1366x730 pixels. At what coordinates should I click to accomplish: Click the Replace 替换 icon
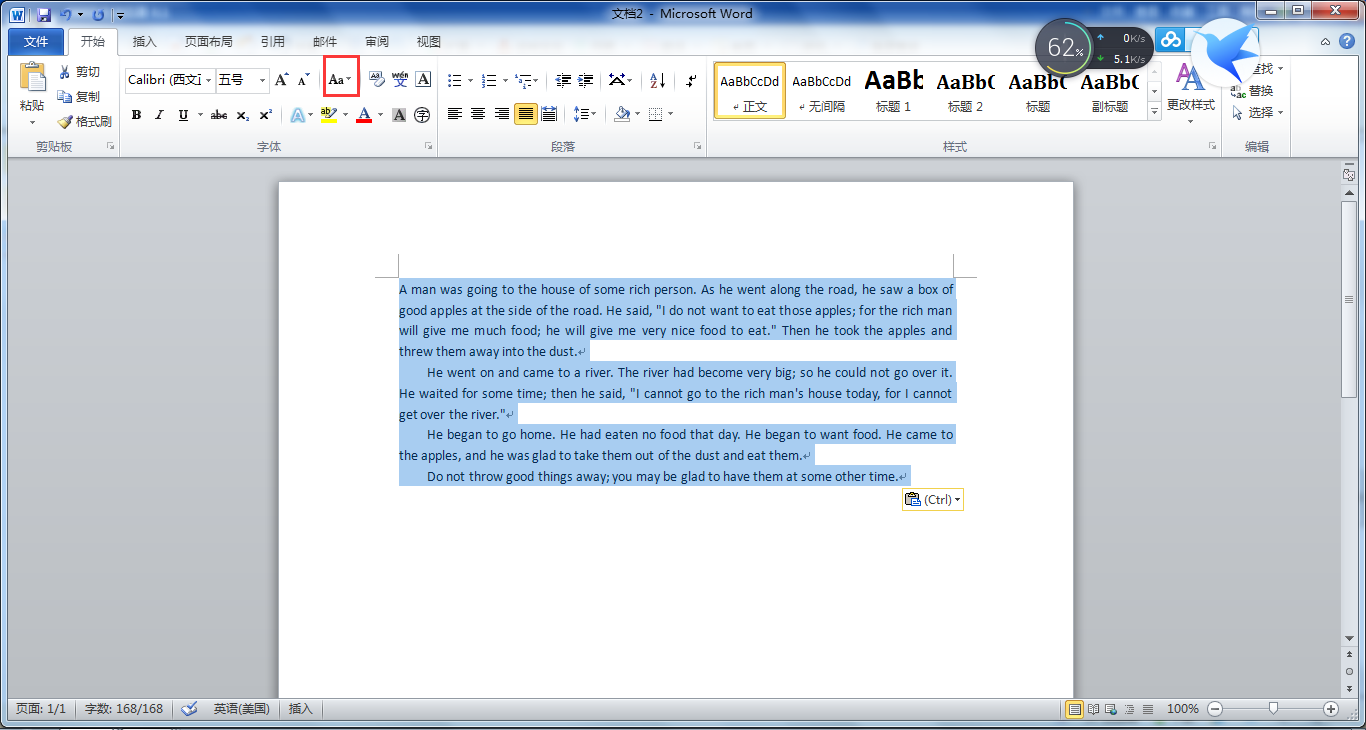point(1252,91)
